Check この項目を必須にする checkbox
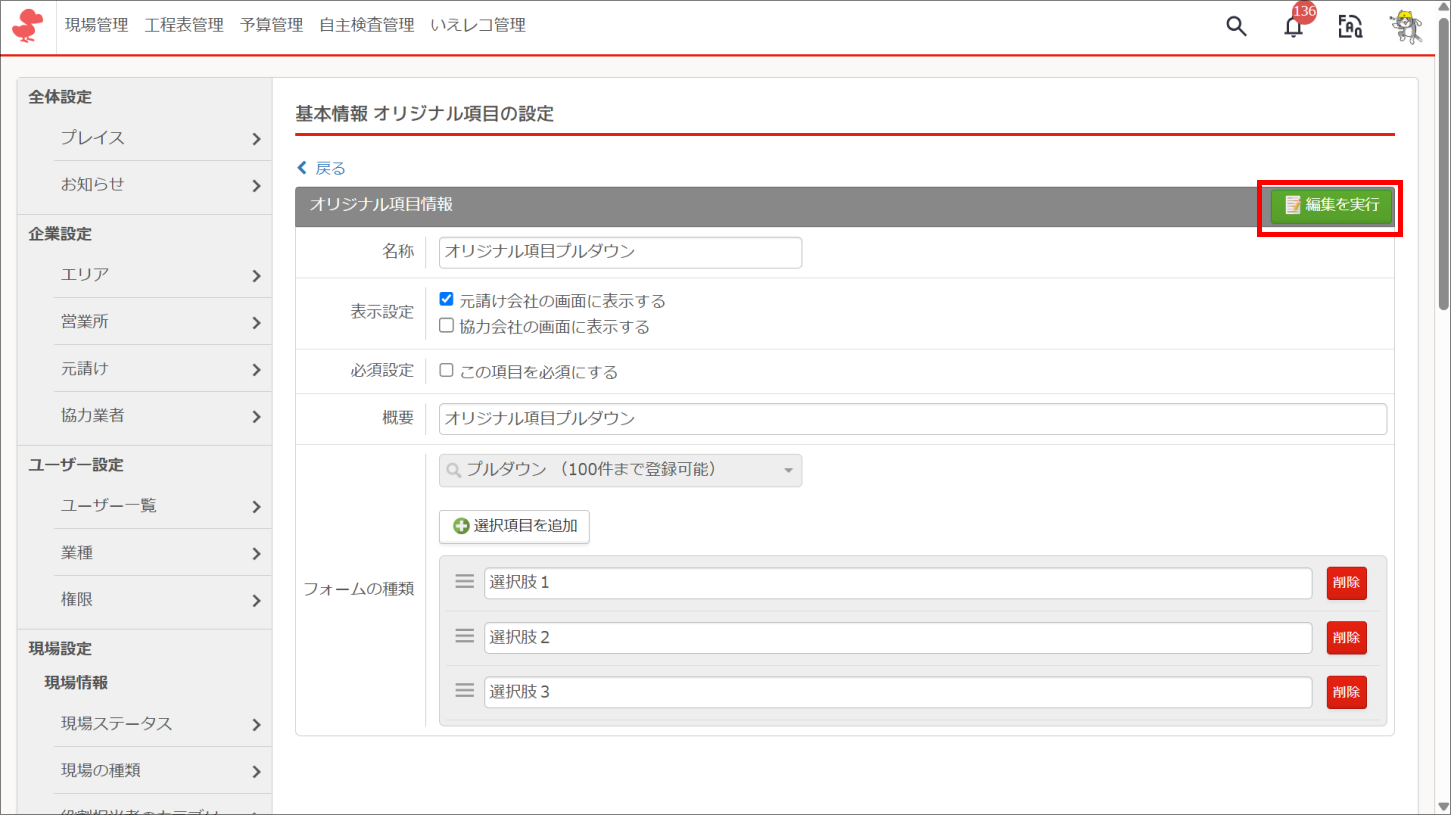This screenshot has width=1451, height=815. 447,371
